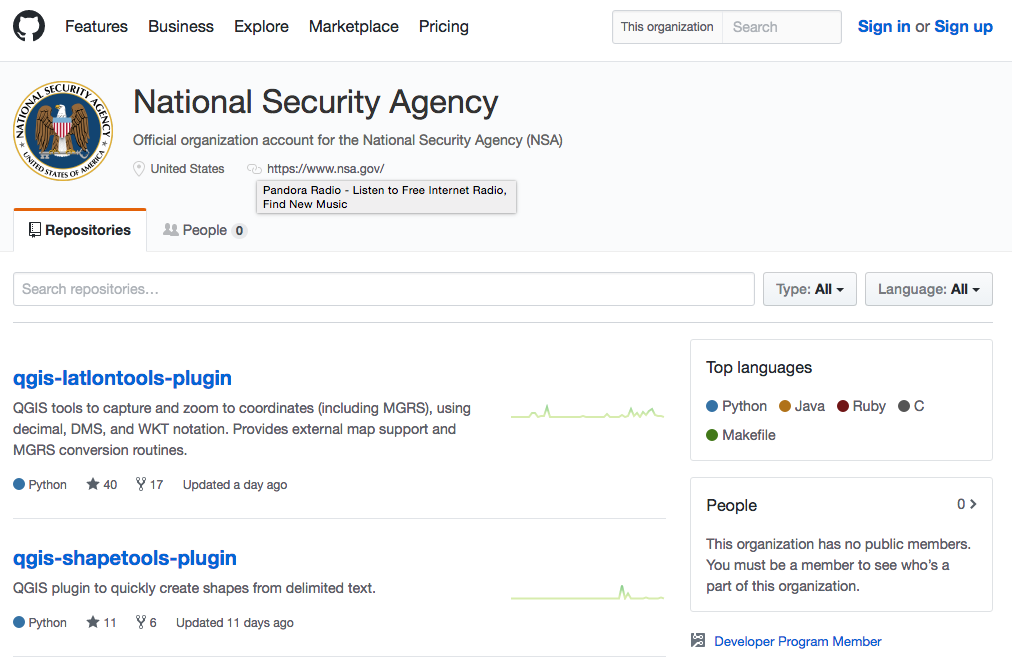Open Marketplace in the top navigation
The image size is (1012, 662).
[354, 26]
